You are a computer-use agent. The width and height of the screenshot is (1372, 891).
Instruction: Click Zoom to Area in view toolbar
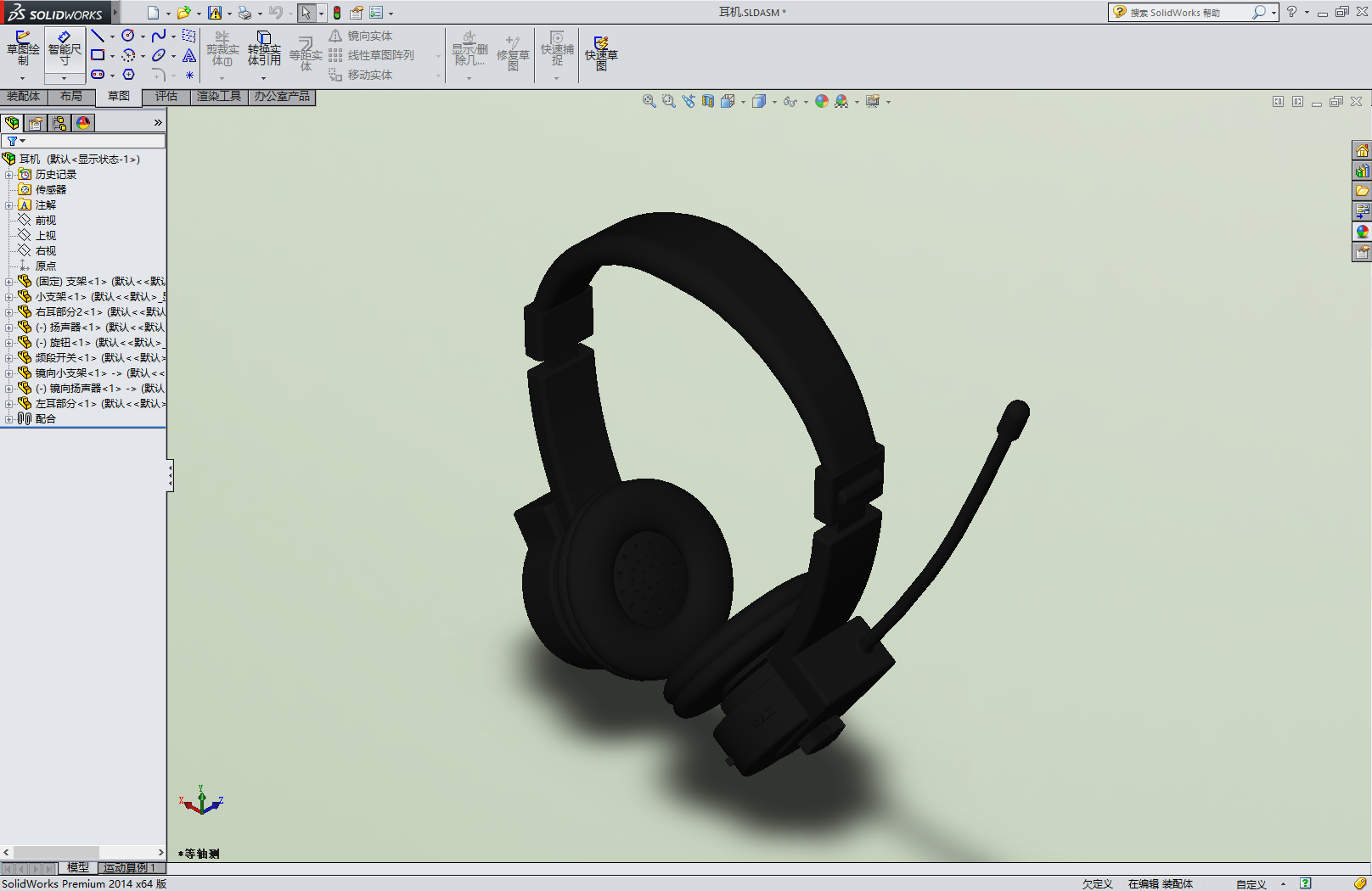coord(668,101)
